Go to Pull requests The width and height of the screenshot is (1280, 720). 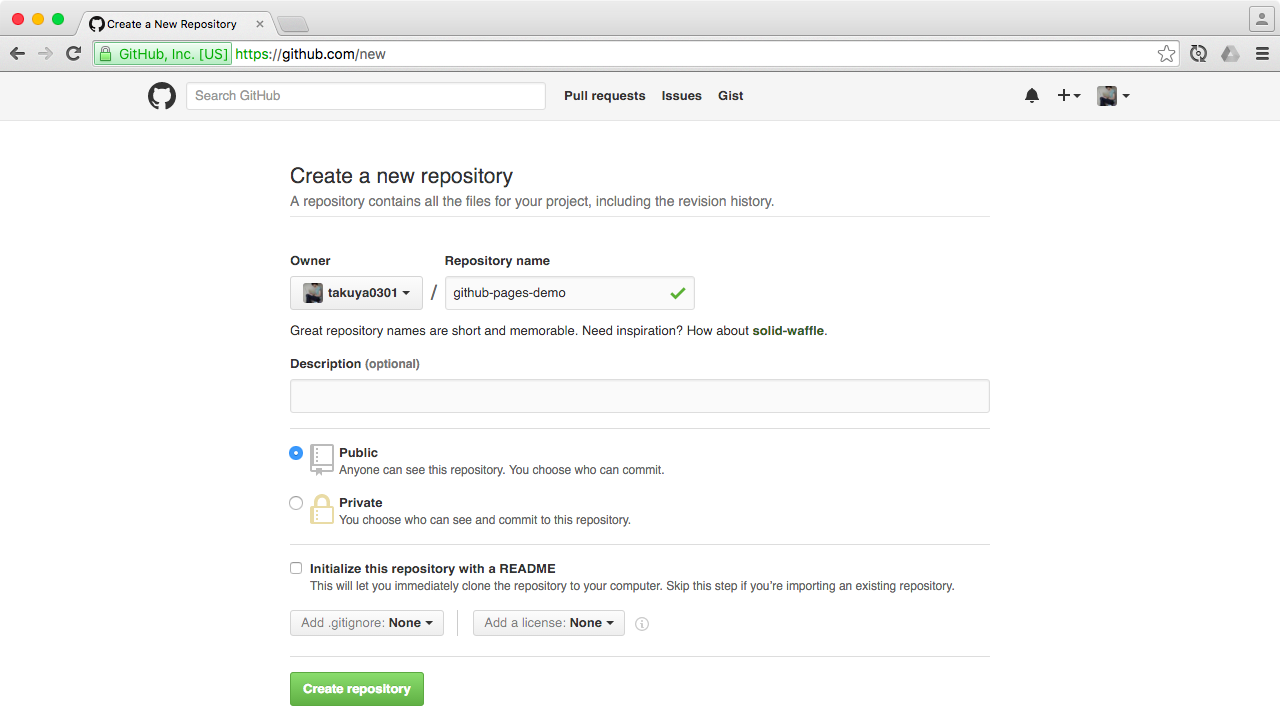tap(604, 95)
